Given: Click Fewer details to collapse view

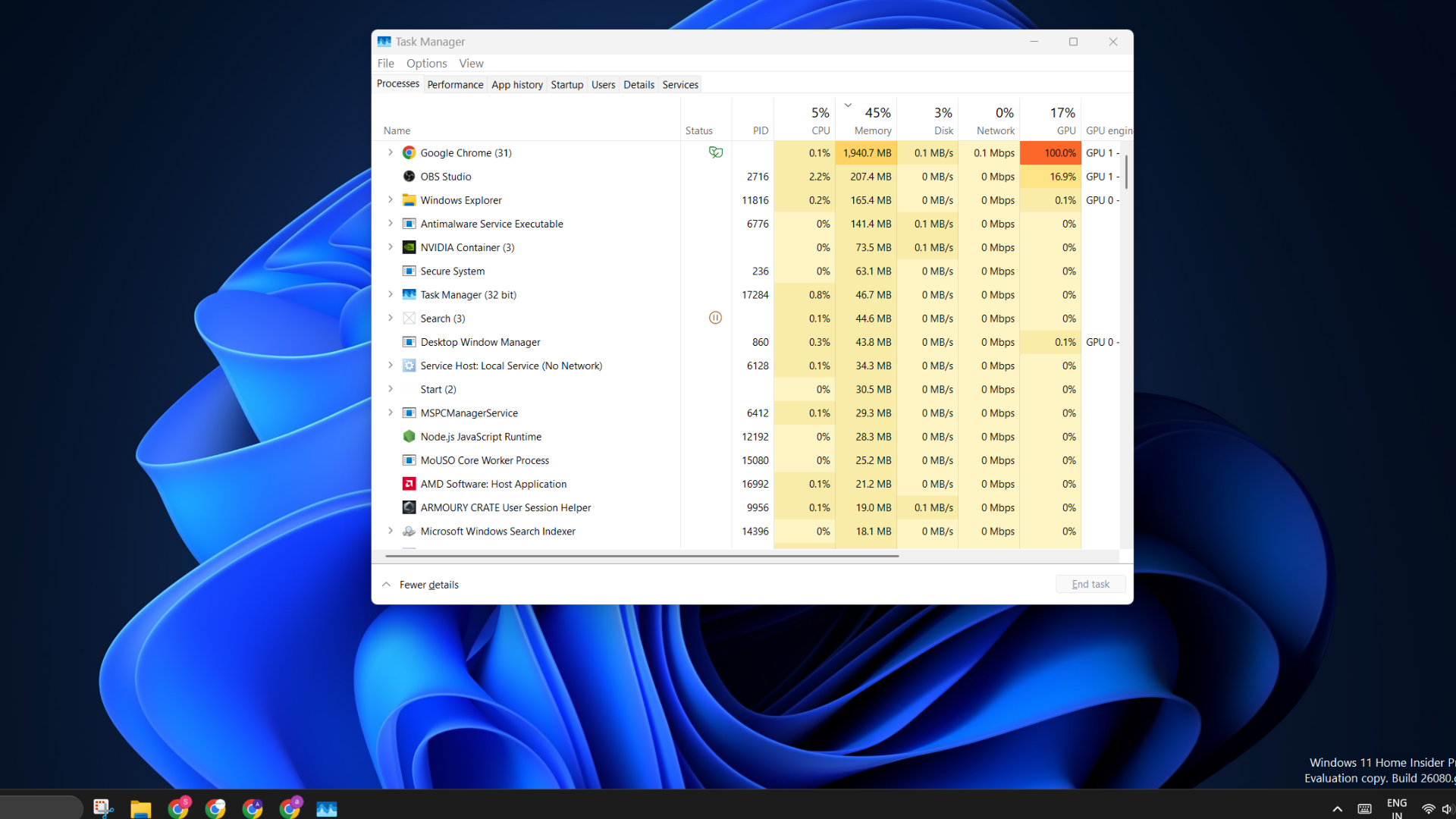Looking at the screenshot, I should pos(420,585).
